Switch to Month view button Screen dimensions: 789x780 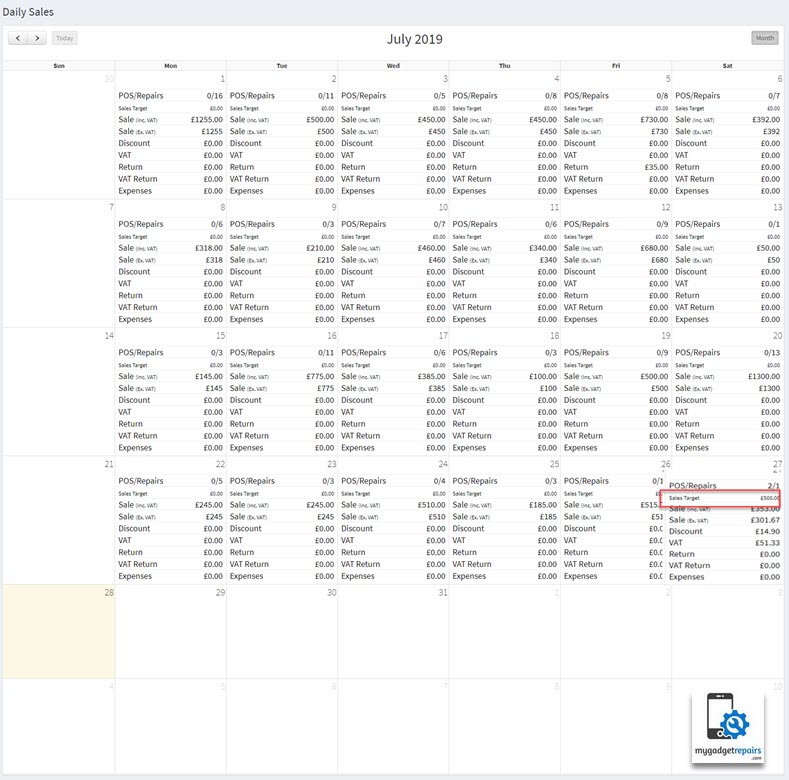pyautogui.click(x=764, y=38)
